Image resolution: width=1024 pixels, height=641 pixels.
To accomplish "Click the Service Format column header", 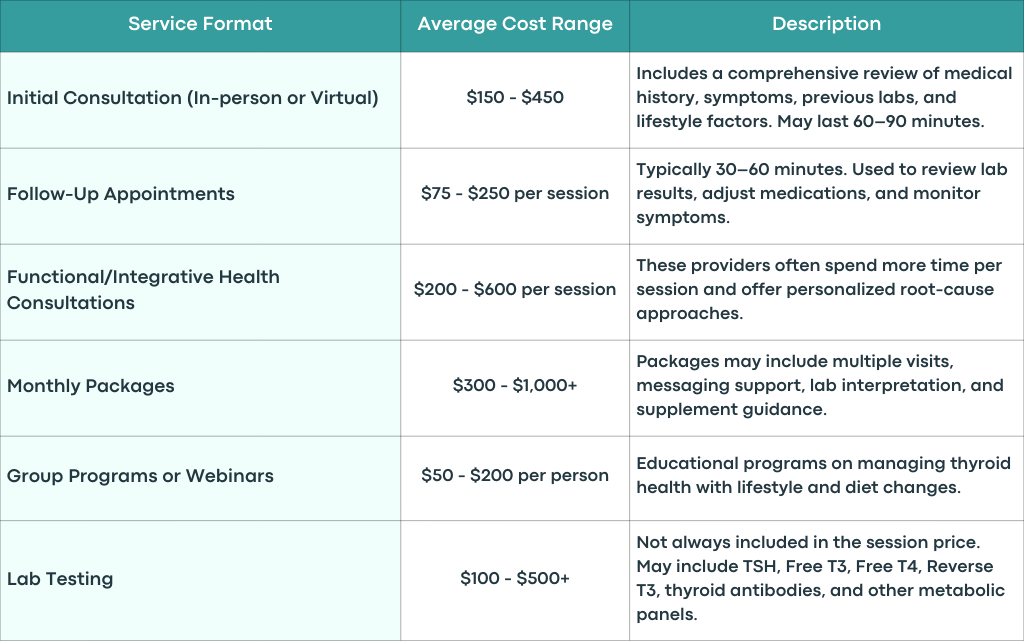I will pyautogui.click(x=200, y=24).
